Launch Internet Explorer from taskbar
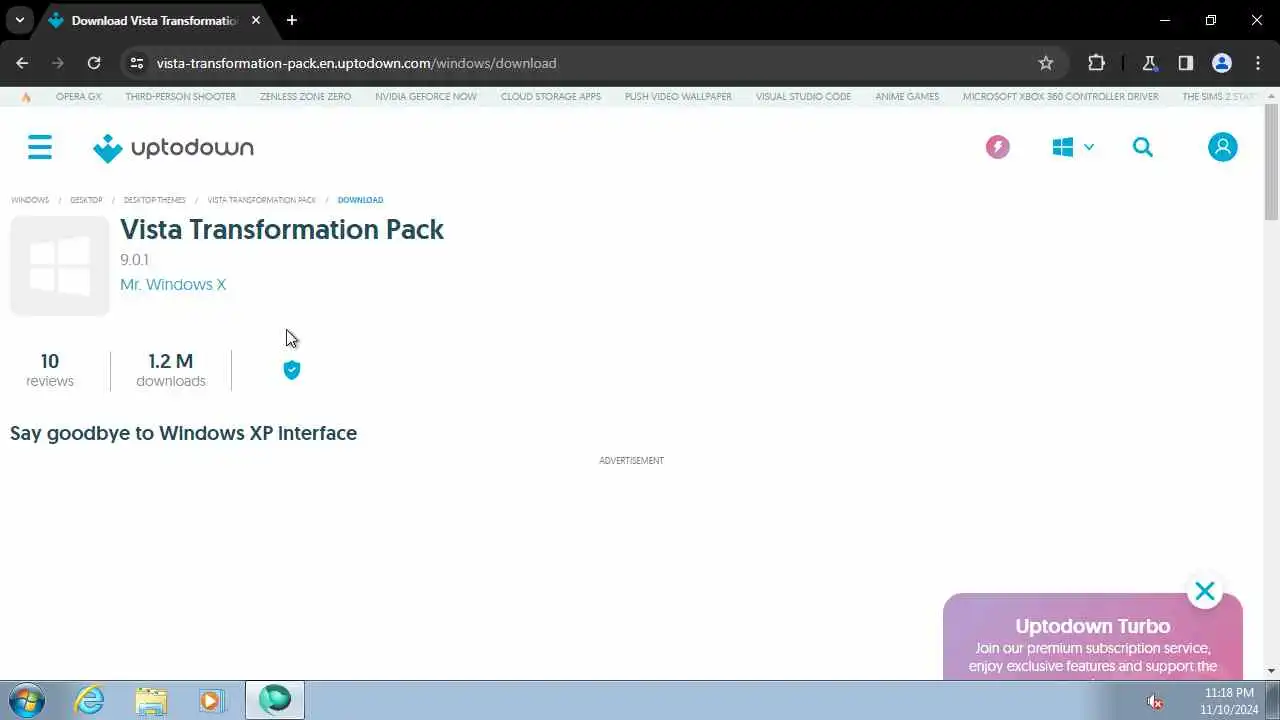Image resolution: width=1280 pixels, height=720 pixels. tap(90, 700)
